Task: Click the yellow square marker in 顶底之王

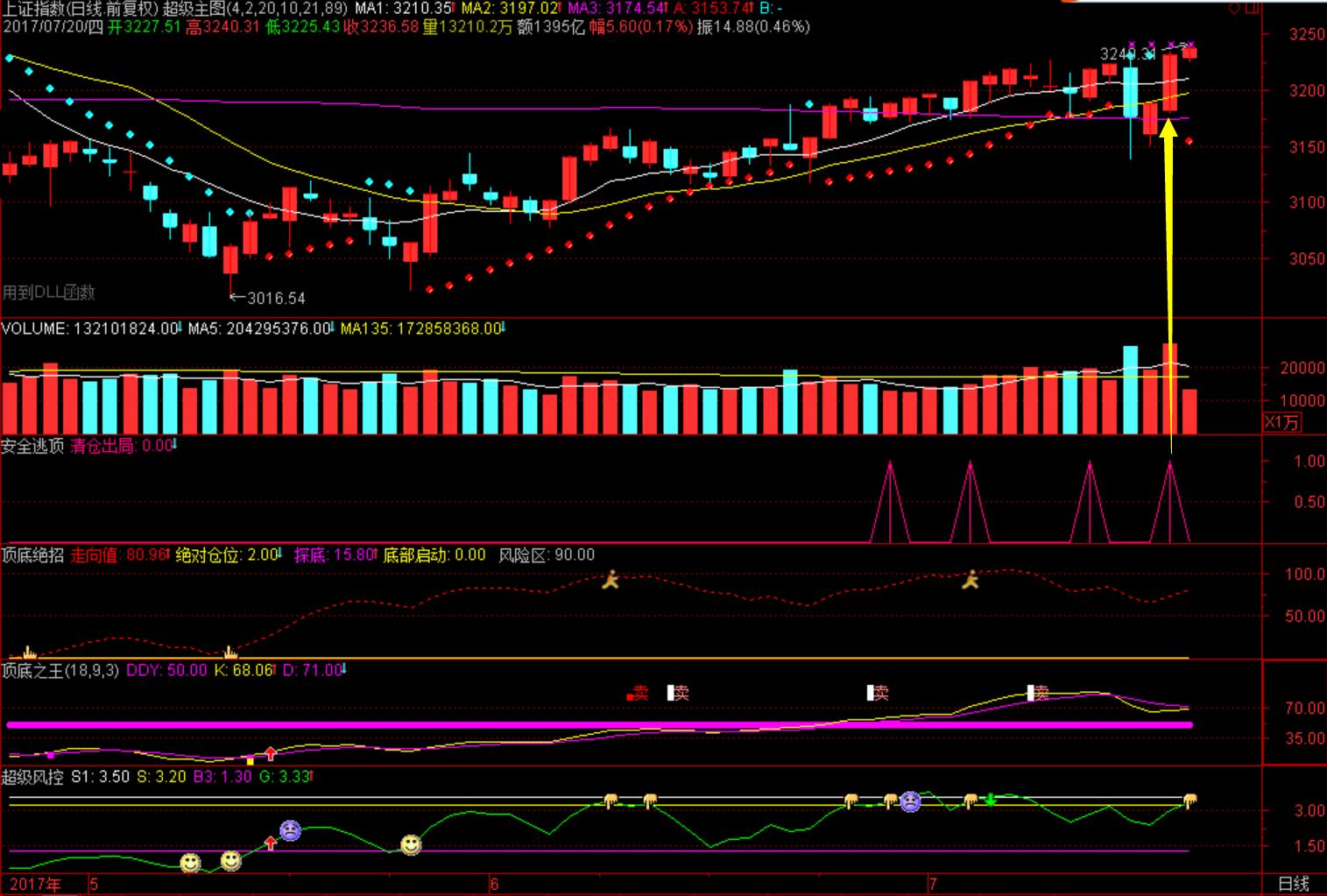Action: point(251,760)
